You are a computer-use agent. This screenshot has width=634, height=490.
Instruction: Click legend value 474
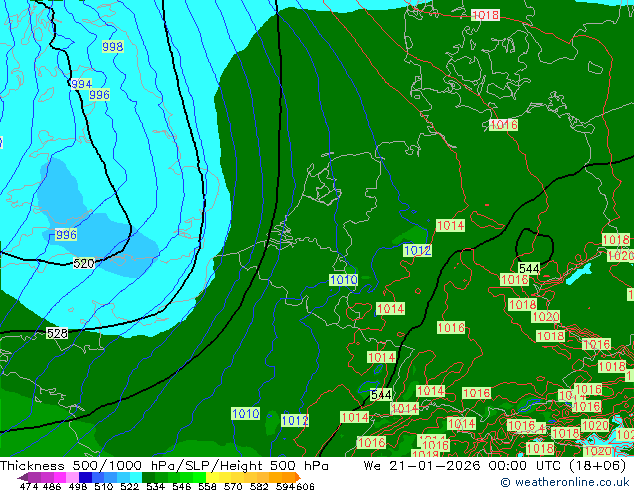pyautogui.click(x=28, y=486)
